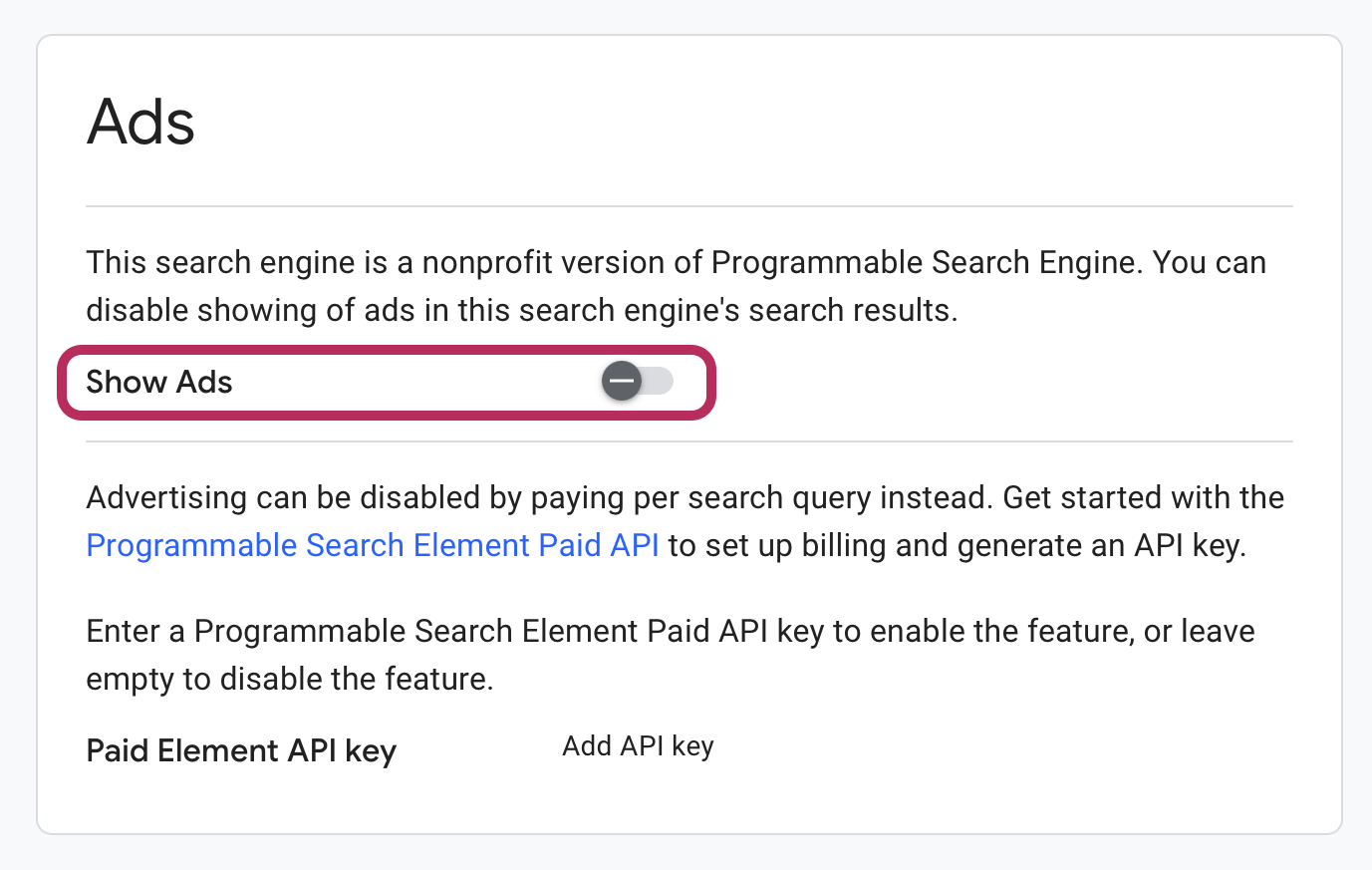1372x870 pixels.
Task: Select the Ads page heading
Action: pos(139,122)
